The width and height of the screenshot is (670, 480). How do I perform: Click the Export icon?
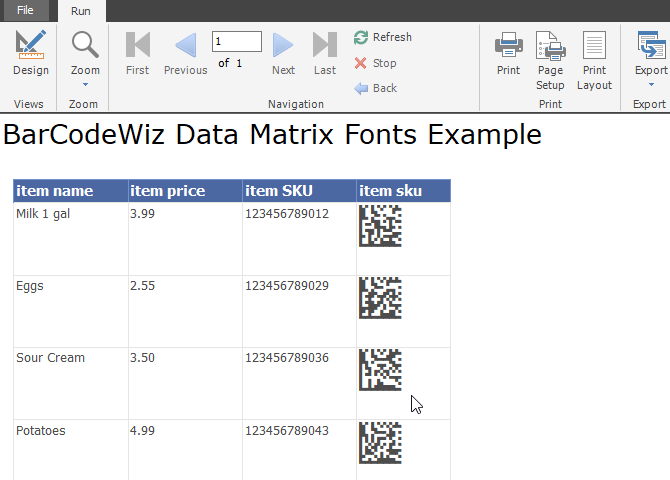tap(651, 44)
